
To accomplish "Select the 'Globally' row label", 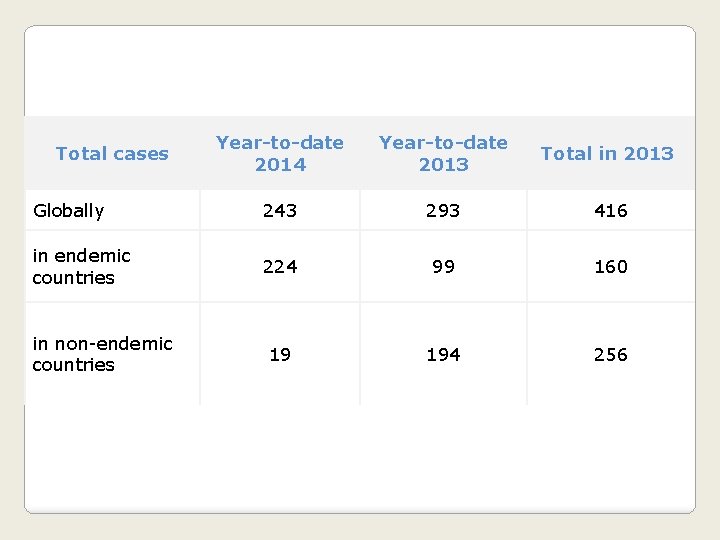I will click(x=68, y=210).
